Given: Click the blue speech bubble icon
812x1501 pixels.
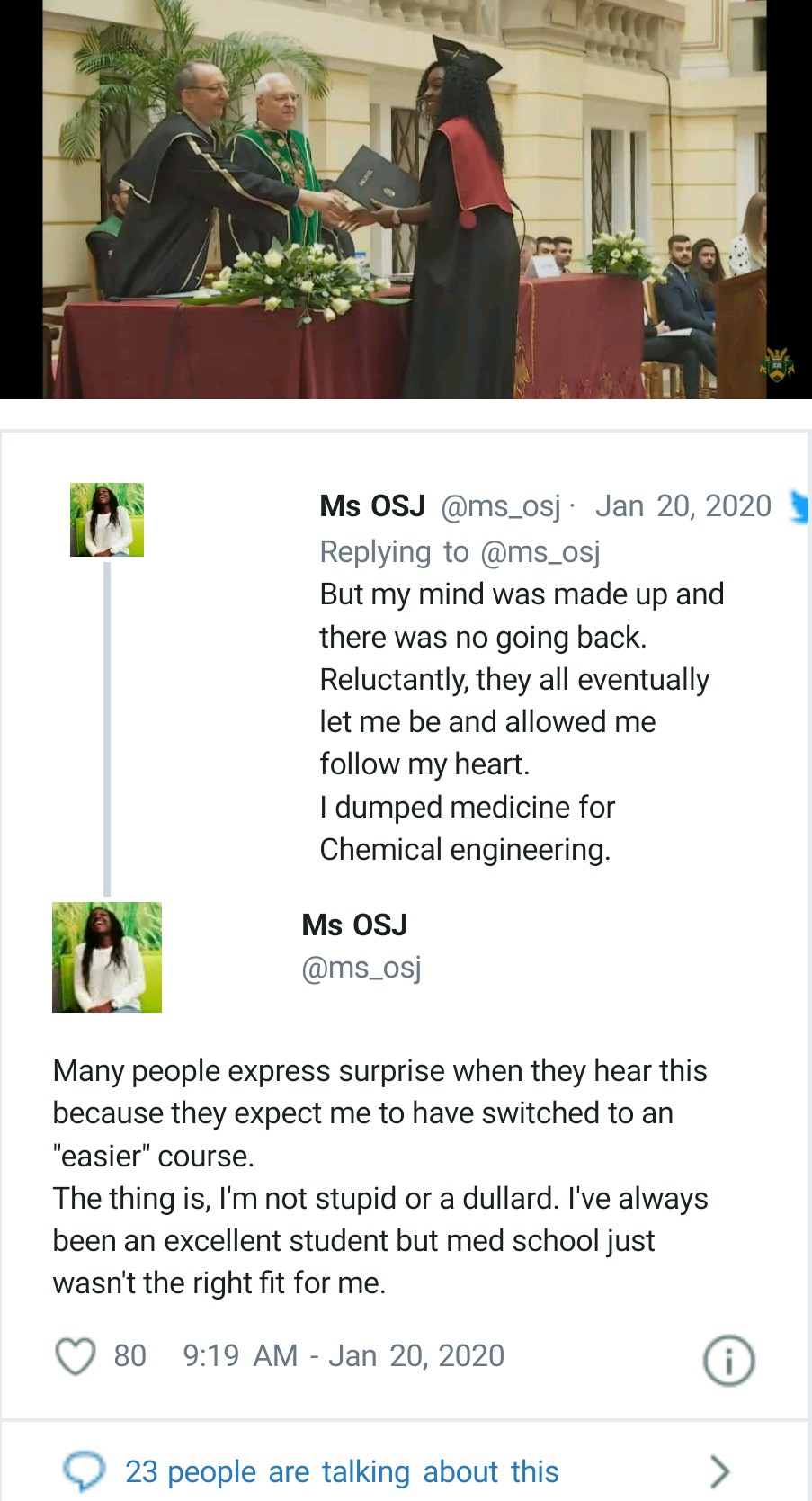Looking at the screenshot, I should [84, 1471].
